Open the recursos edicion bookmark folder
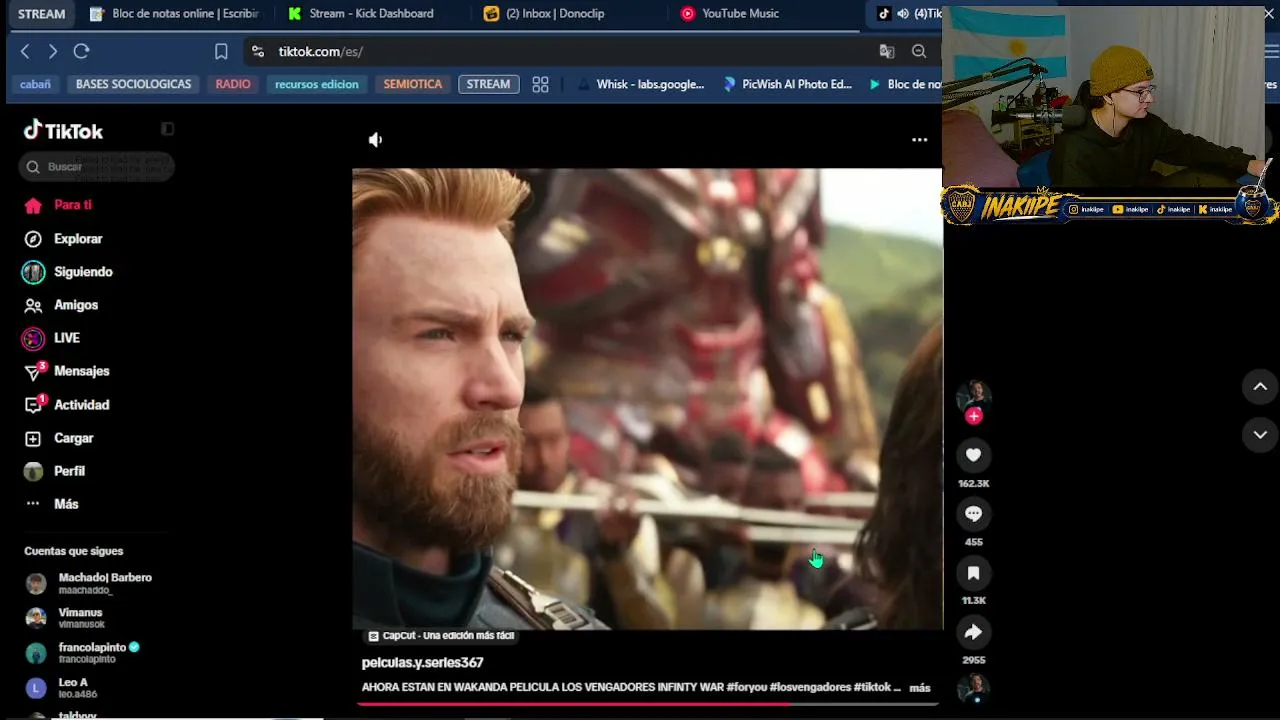Screen dimensions: 1280x720 pos(316,84)
